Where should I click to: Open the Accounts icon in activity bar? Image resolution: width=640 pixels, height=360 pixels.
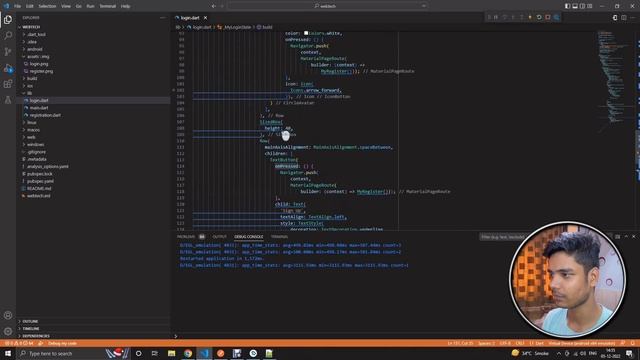pos(8,315)
